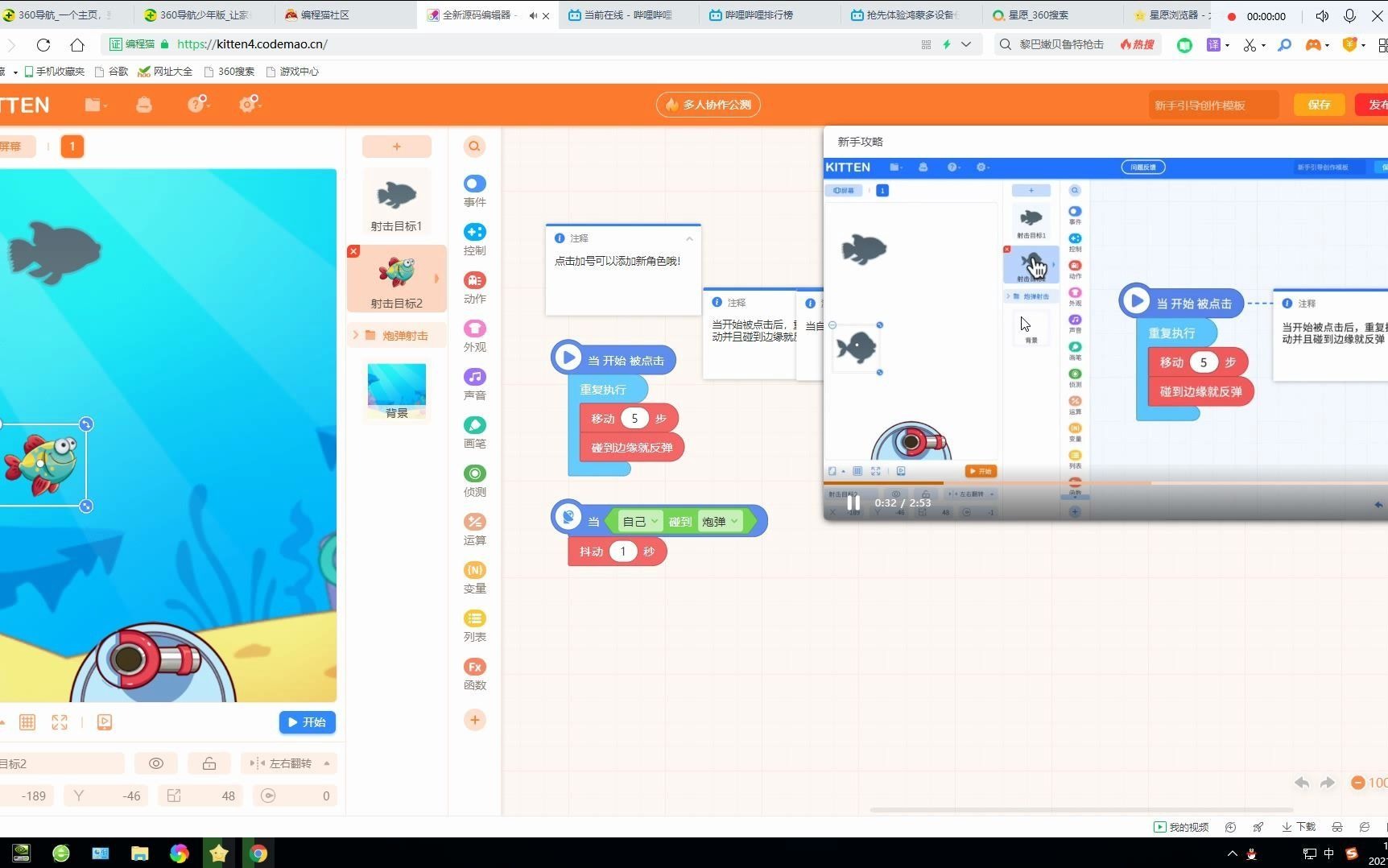Toggle the grid overlay icon below the stage
Image resolution: width=1388 pixels, height=868 pixels.
27,722
